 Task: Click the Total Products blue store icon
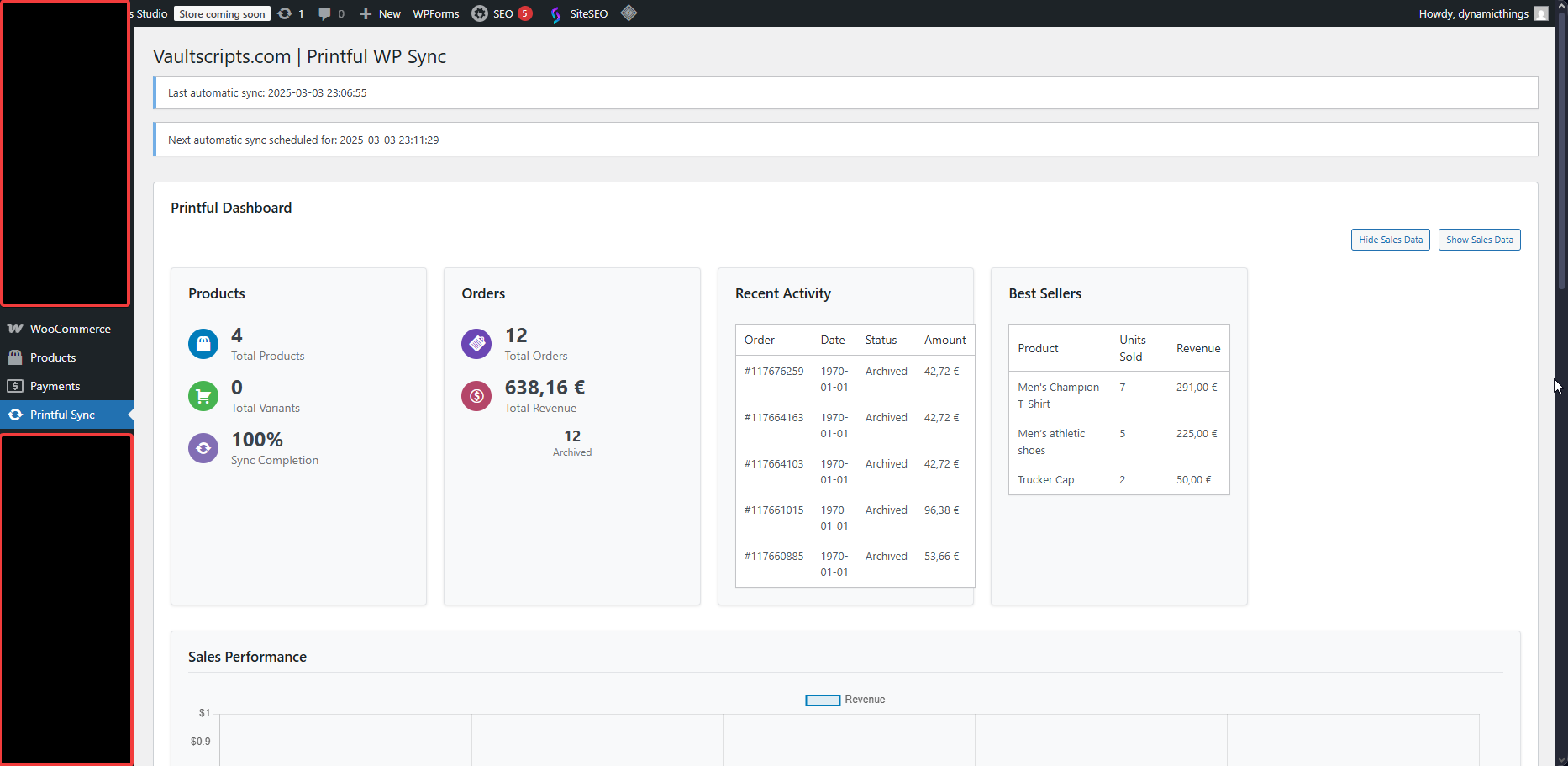[x=203, y=344]
